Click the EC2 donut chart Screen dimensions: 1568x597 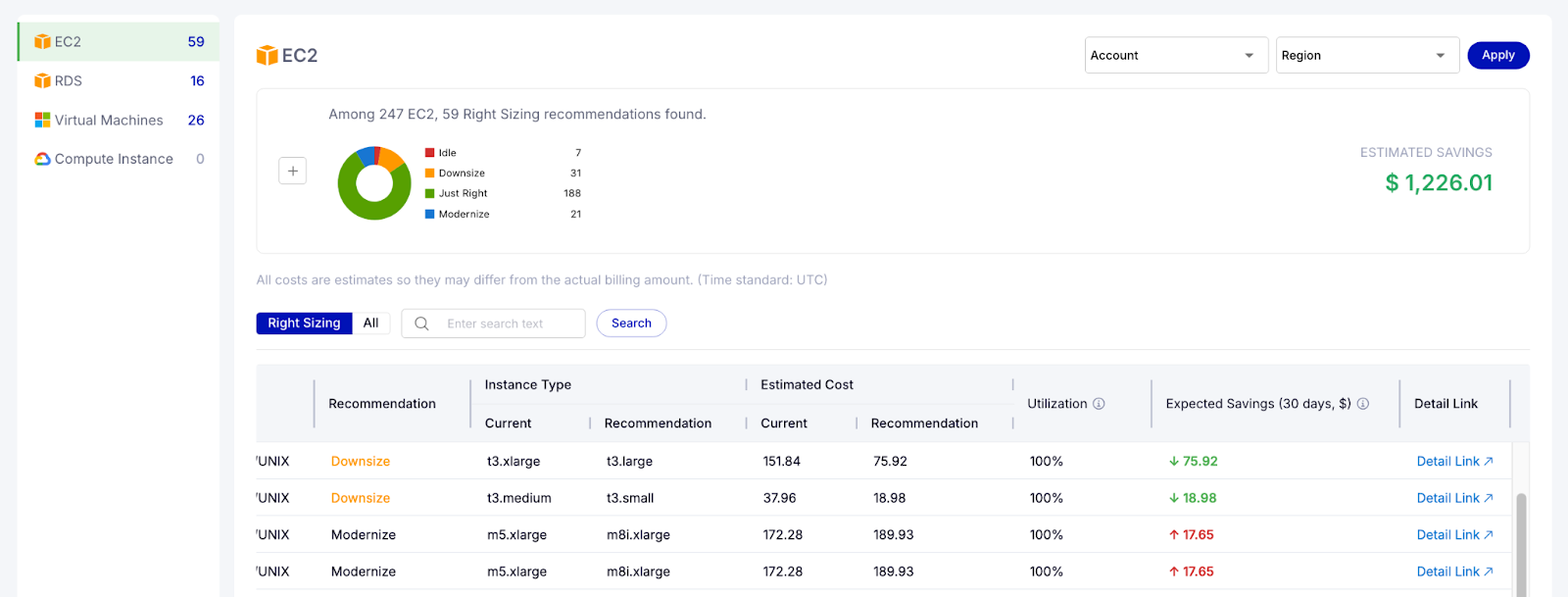click(374, 183)
